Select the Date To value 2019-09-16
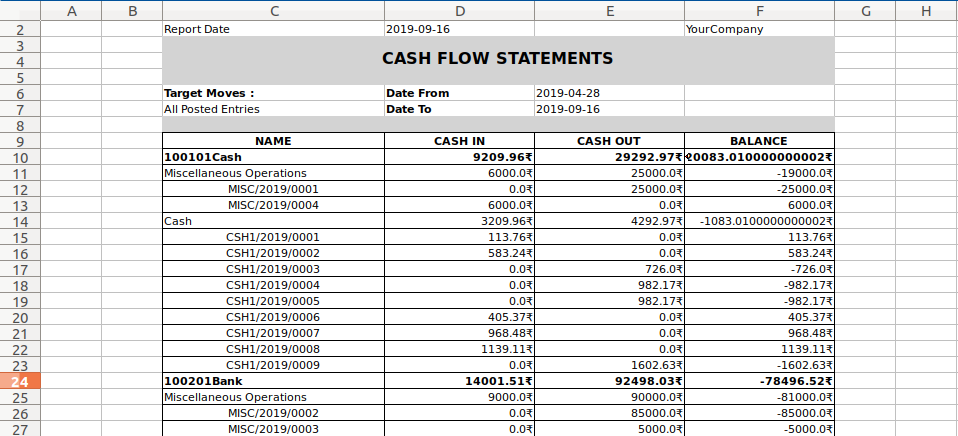The height and width of the screenshot is (436, 958). click(609, 109)
